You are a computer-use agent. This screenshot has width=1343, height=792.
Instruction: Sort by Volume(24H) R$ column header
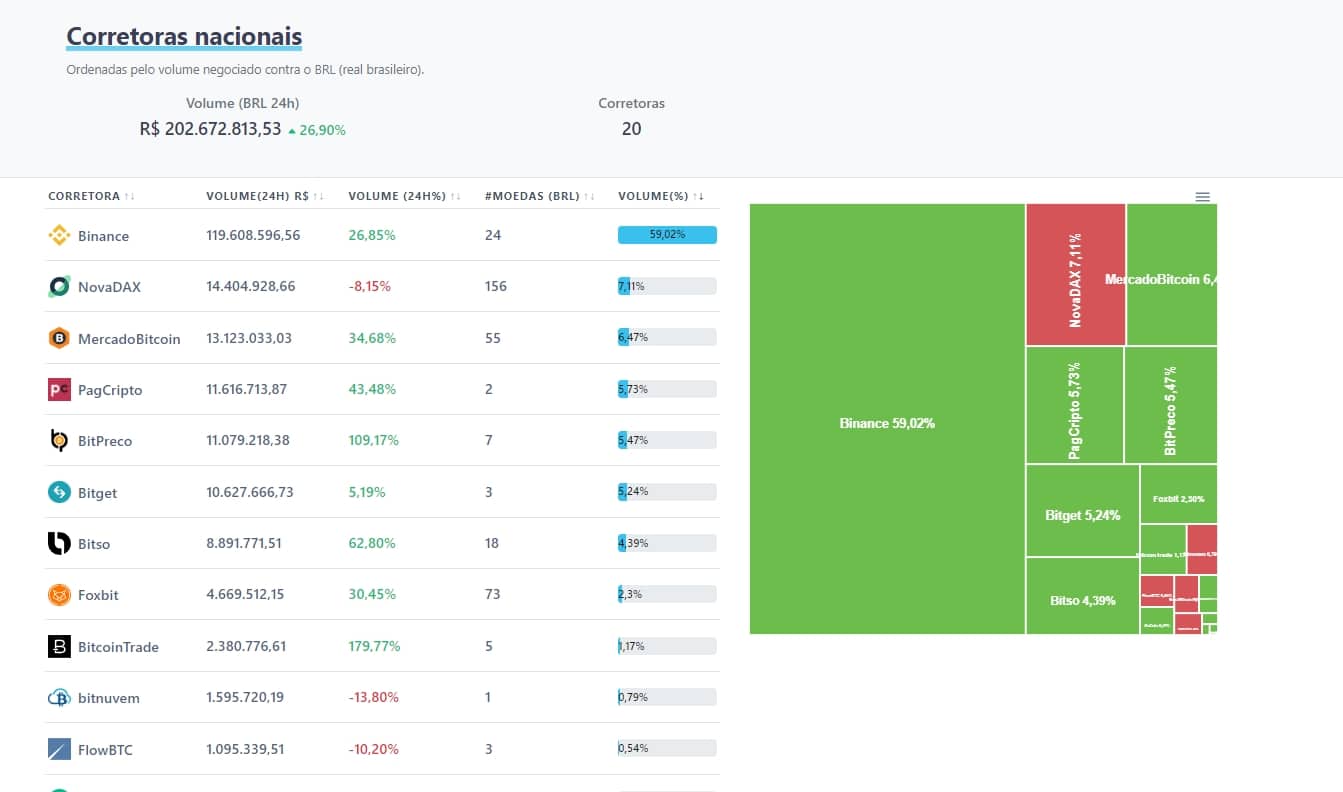coord(265,196)
